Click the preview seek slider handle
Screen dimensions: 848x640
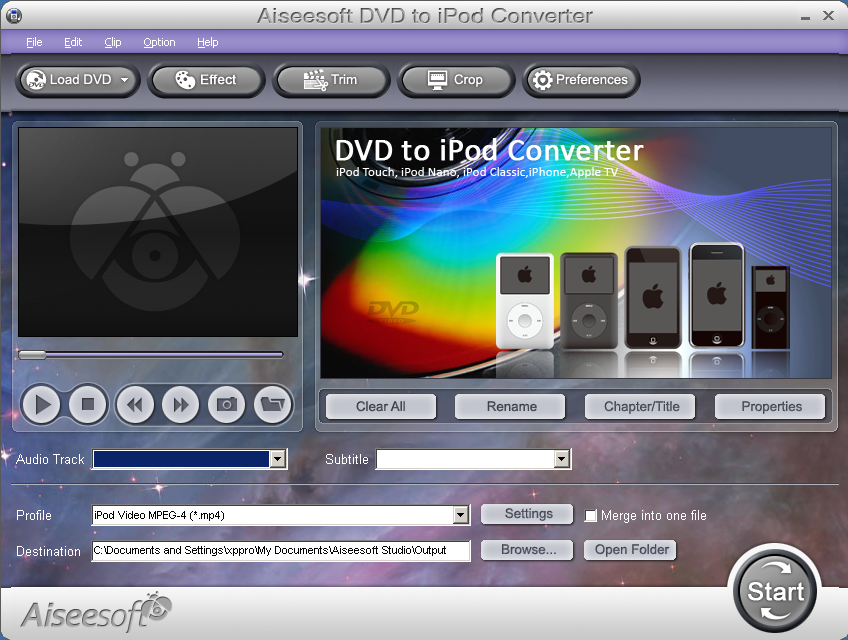click(x=32, y=355)
